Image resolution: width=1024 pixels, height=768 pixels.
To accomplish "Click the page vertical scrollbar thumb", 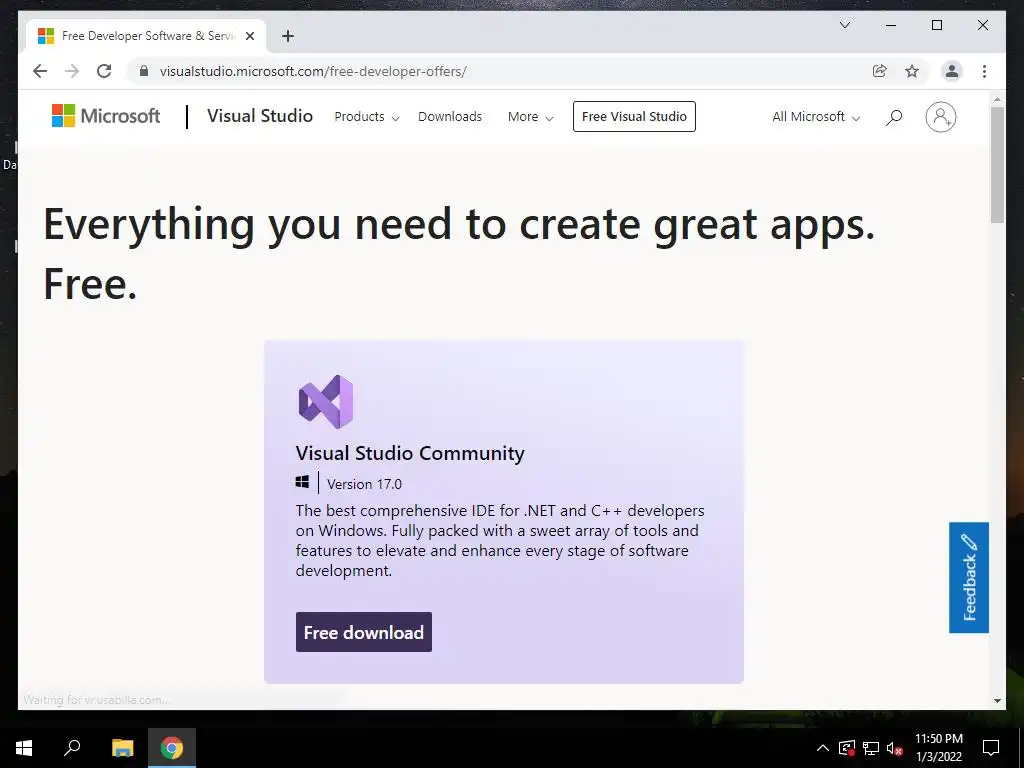I will click(997, 165).
